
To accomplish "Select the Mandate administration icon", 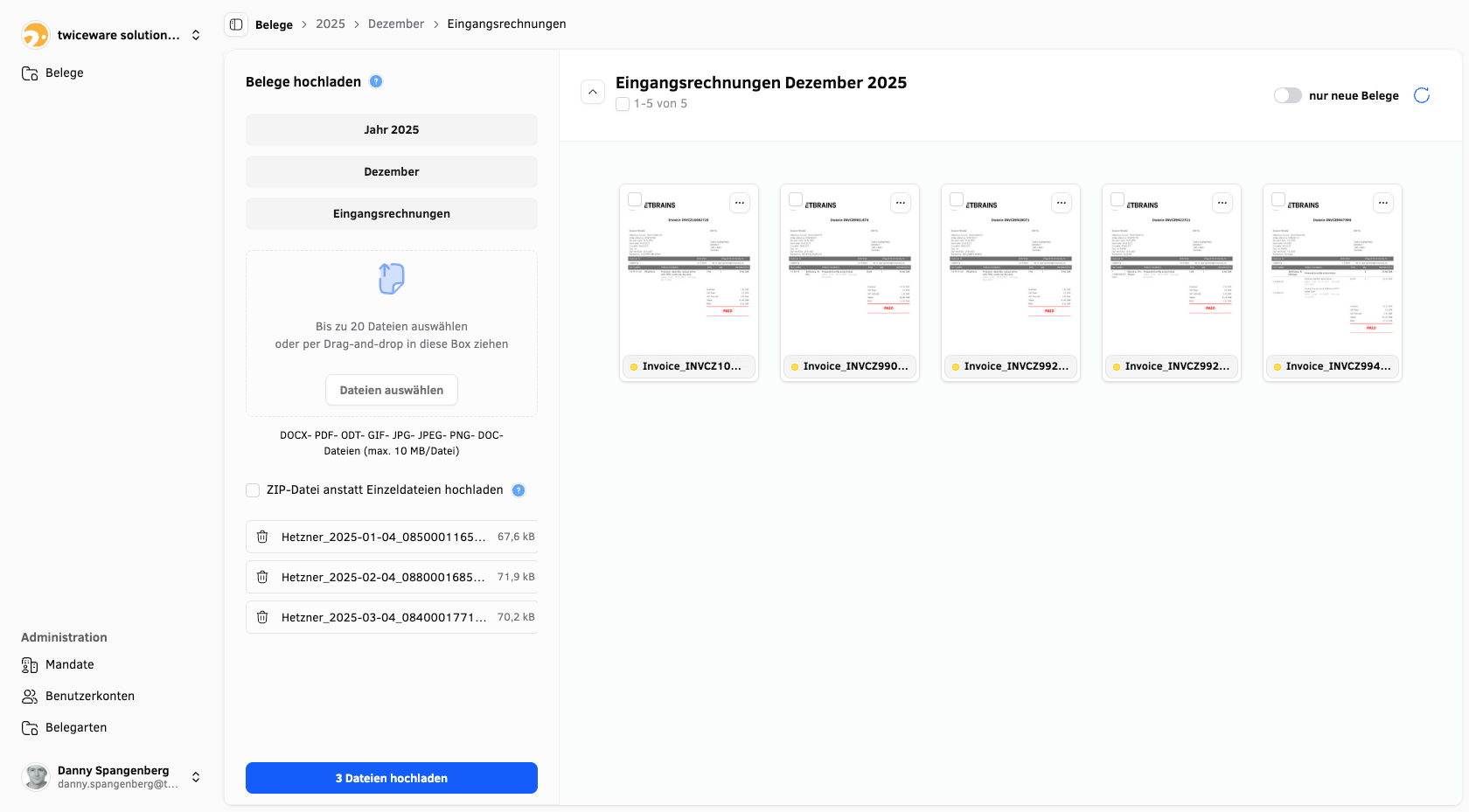I will click(x=30, y=664).
